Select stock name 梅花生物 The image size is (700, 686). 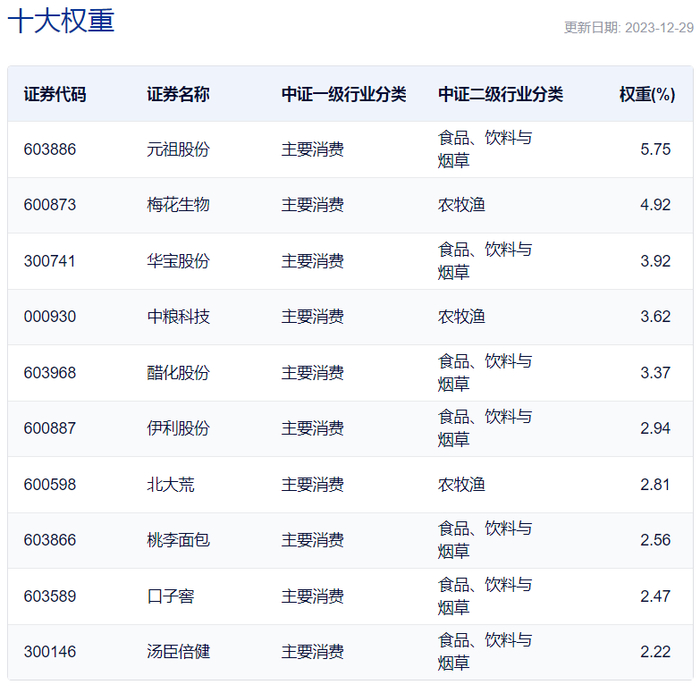pyautogui.click(x=178, y=205)
